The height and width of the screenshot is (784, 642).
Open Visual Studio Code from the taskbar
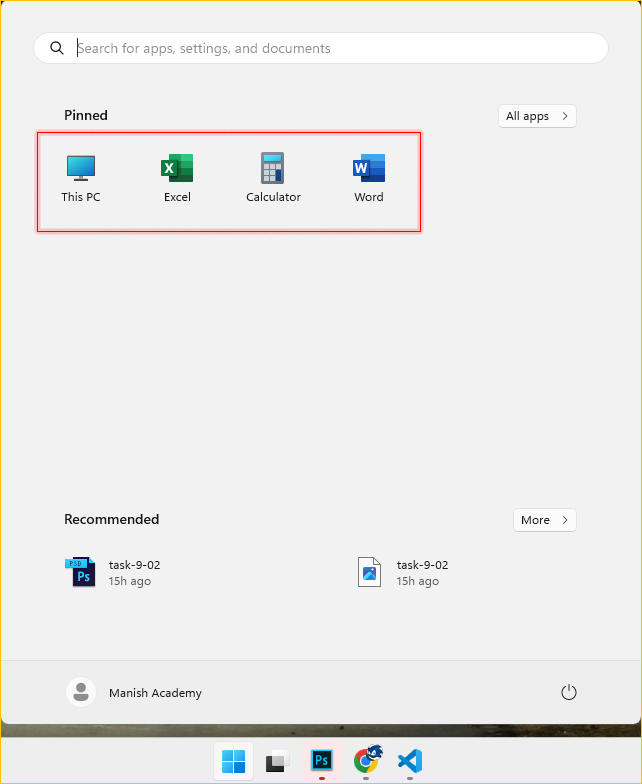(x=410, y=761)
